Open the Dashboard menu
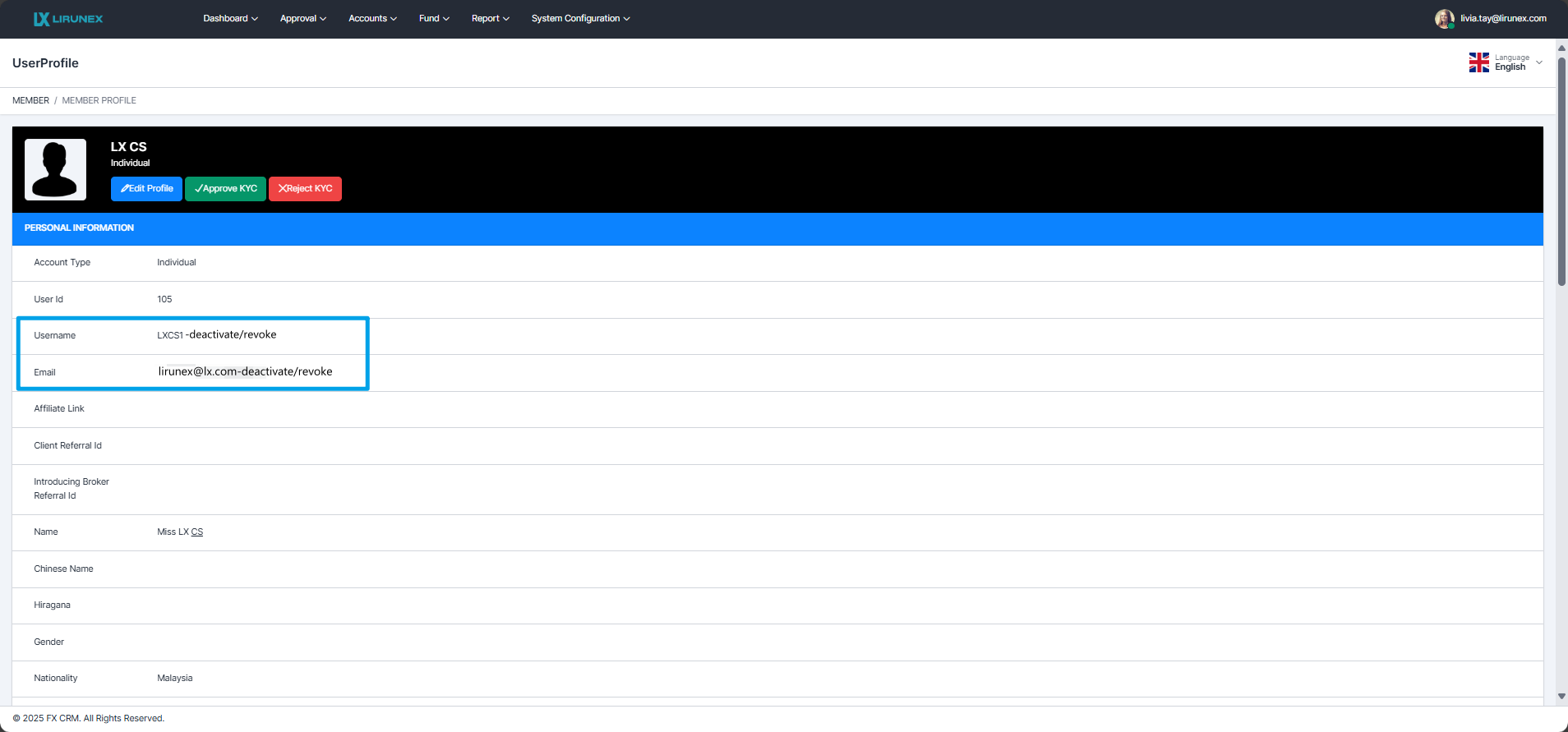This screenshot has width=1568, height=732. 230,19
